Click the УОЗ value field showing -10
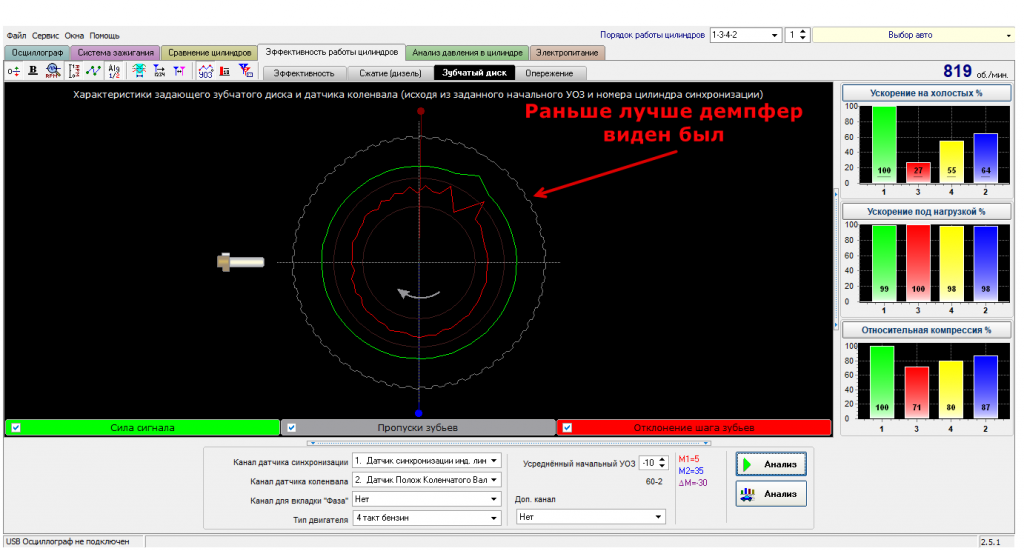 [x=648, y=463]
